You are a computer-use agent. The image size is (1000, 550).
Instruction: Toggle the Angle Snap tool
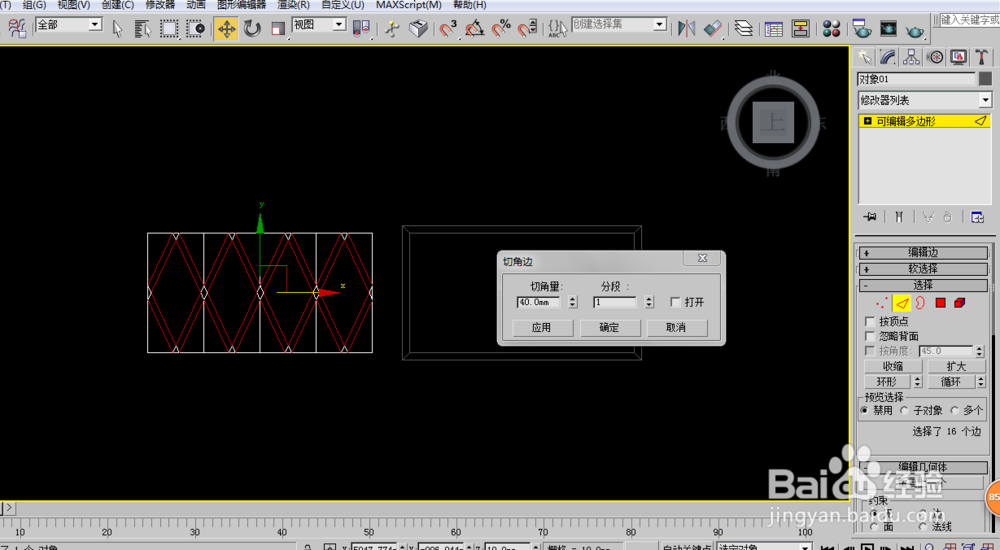(474, 29)
